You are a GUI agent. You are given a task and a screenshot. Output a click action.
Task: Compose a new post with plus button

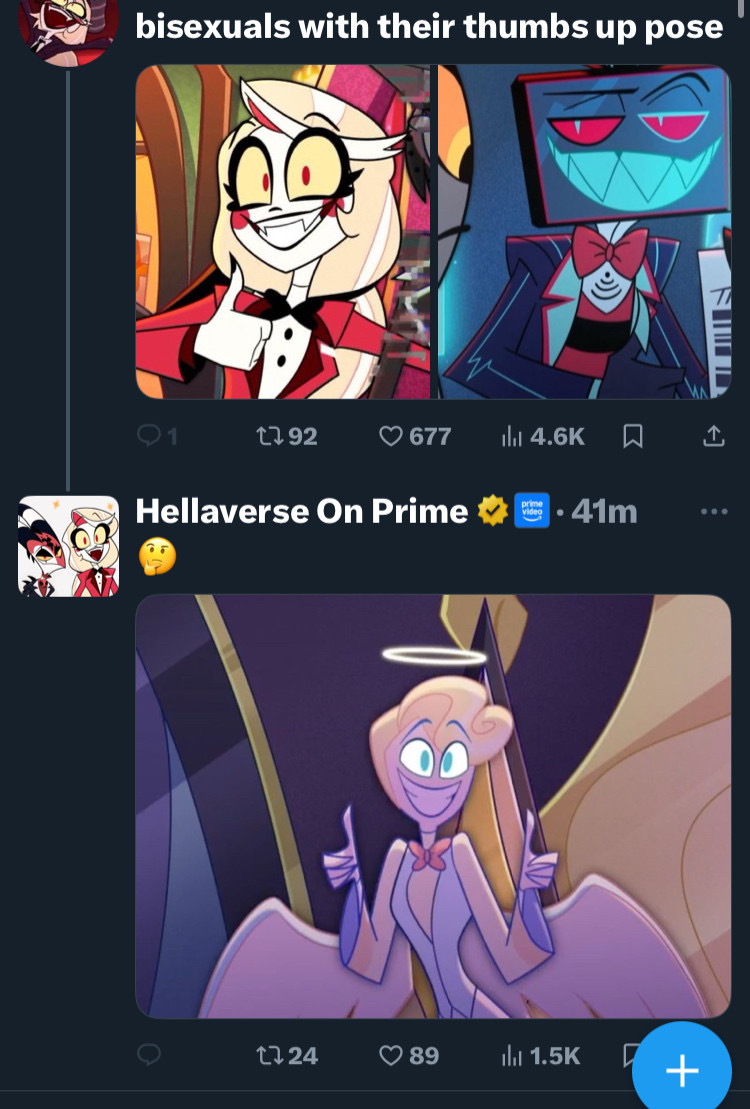(682, 1071)
